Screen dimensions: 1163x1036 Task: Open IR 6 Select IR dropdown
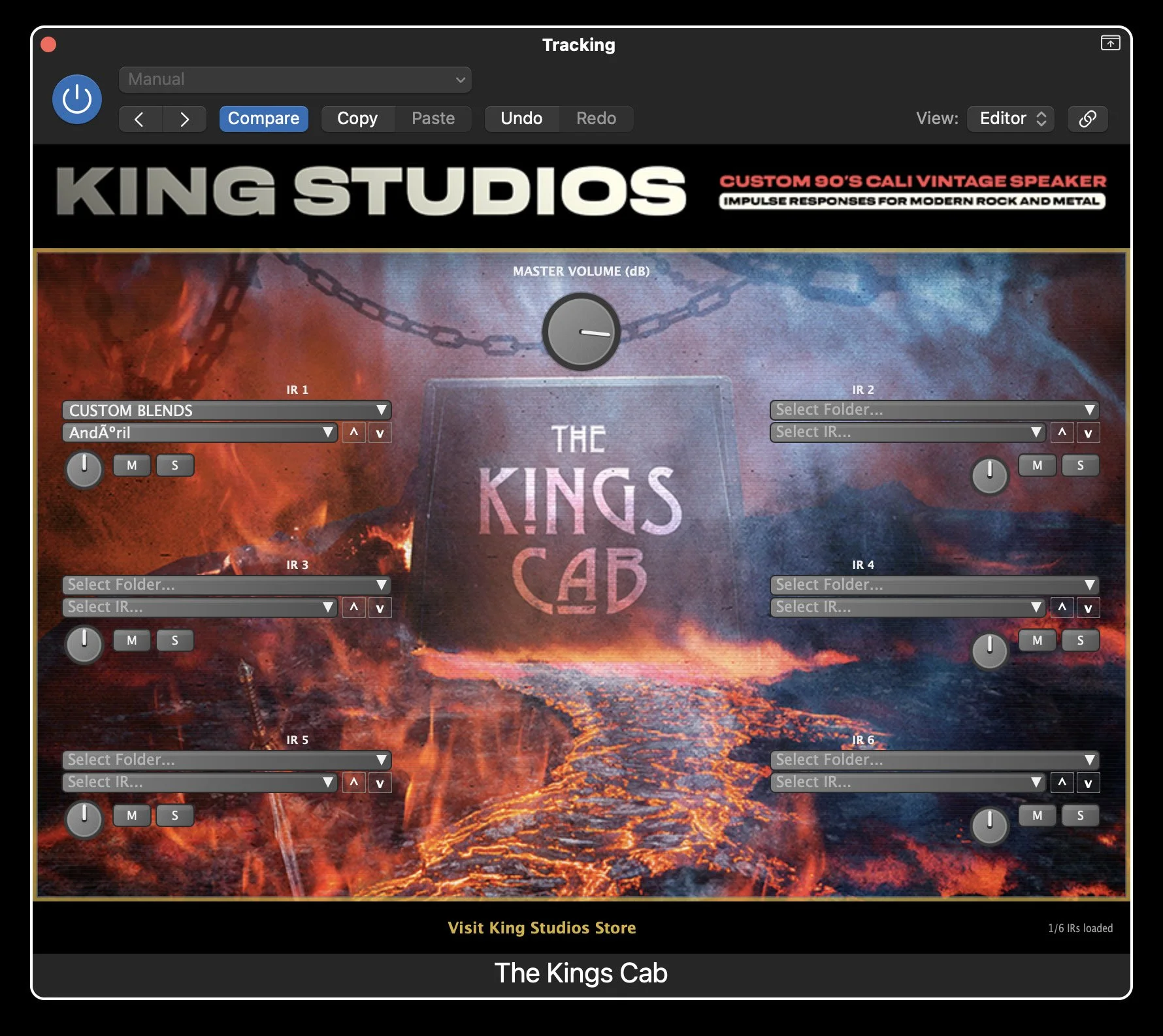click(908, 783)
